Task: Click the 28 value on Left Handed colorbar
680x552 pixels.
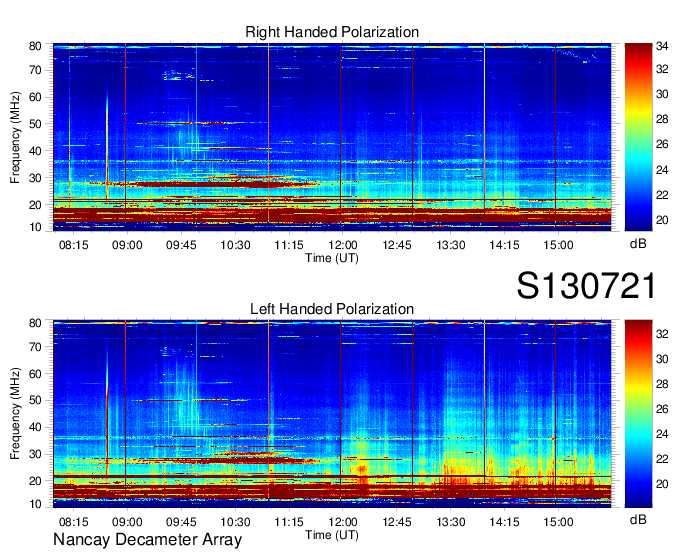Action: click(x=662, y=384)
